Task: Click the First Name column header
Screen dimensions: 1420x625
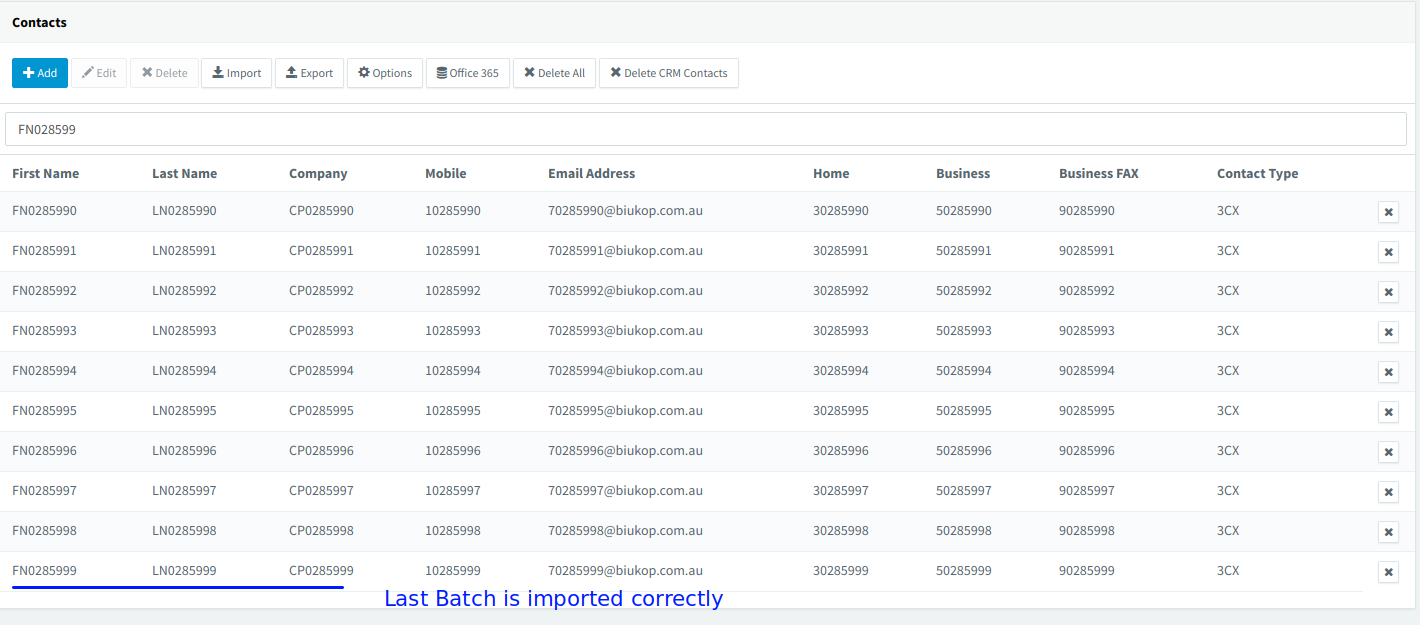Action: (x=45, y=173)
